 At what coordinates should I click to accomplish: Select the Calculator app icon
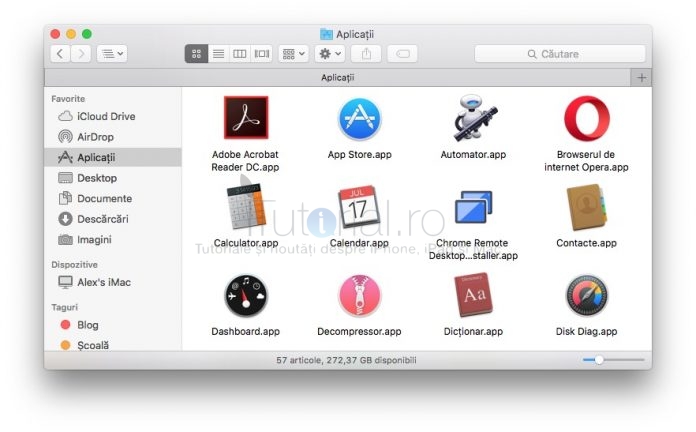(x=245, y=207)
